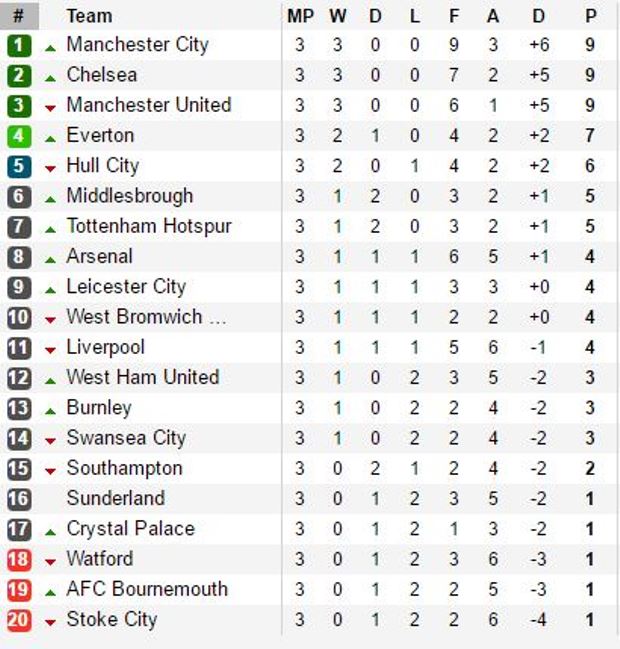Viewport: 620px width, 649px height.
Task: Click Stoke City's red position 20 badge
Action: pos(19,620)
